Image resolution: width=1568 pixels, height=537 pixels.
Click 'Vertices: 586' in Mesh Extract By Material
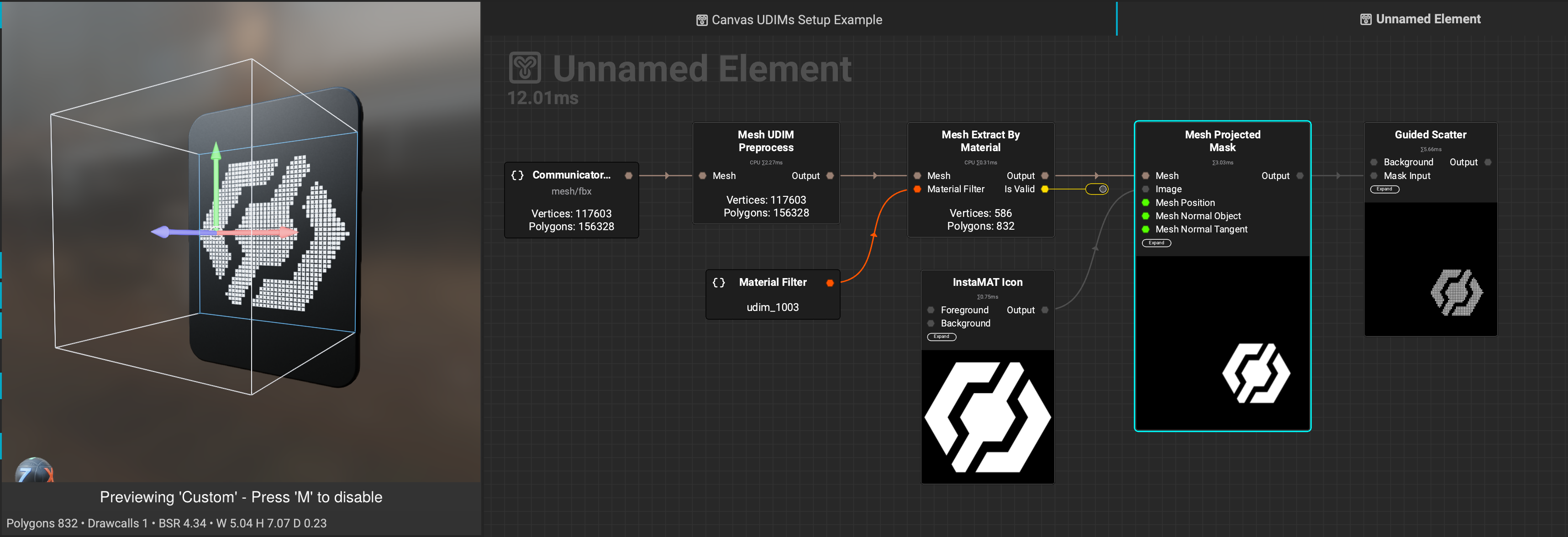pyautogui.click(x=981, y=213)
